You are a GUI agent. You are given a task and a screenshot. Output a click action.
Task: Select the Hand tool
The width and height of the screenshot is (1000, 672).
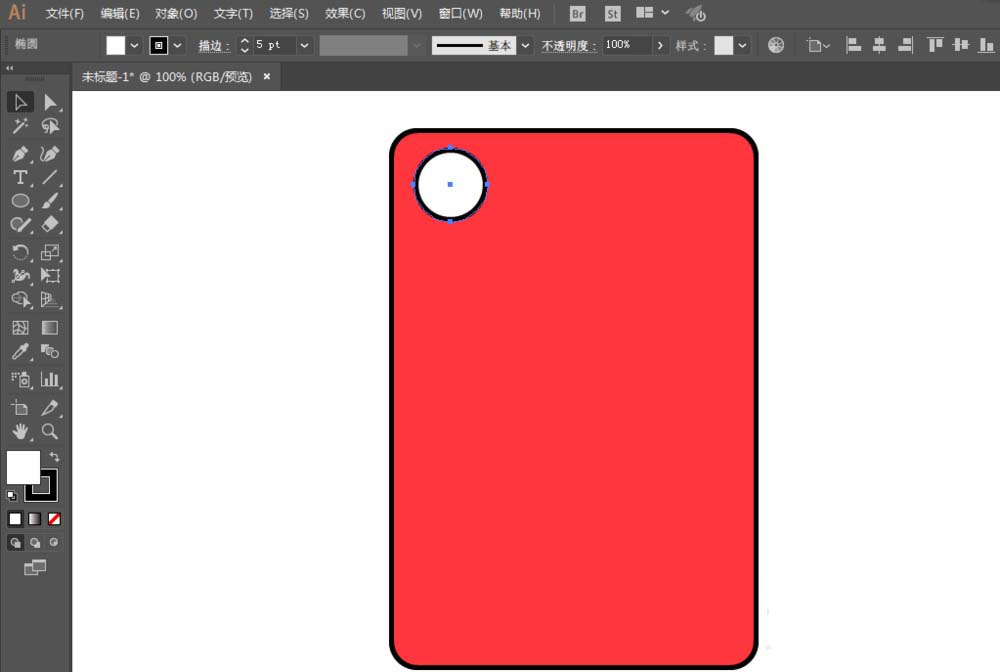click(20, 432)
